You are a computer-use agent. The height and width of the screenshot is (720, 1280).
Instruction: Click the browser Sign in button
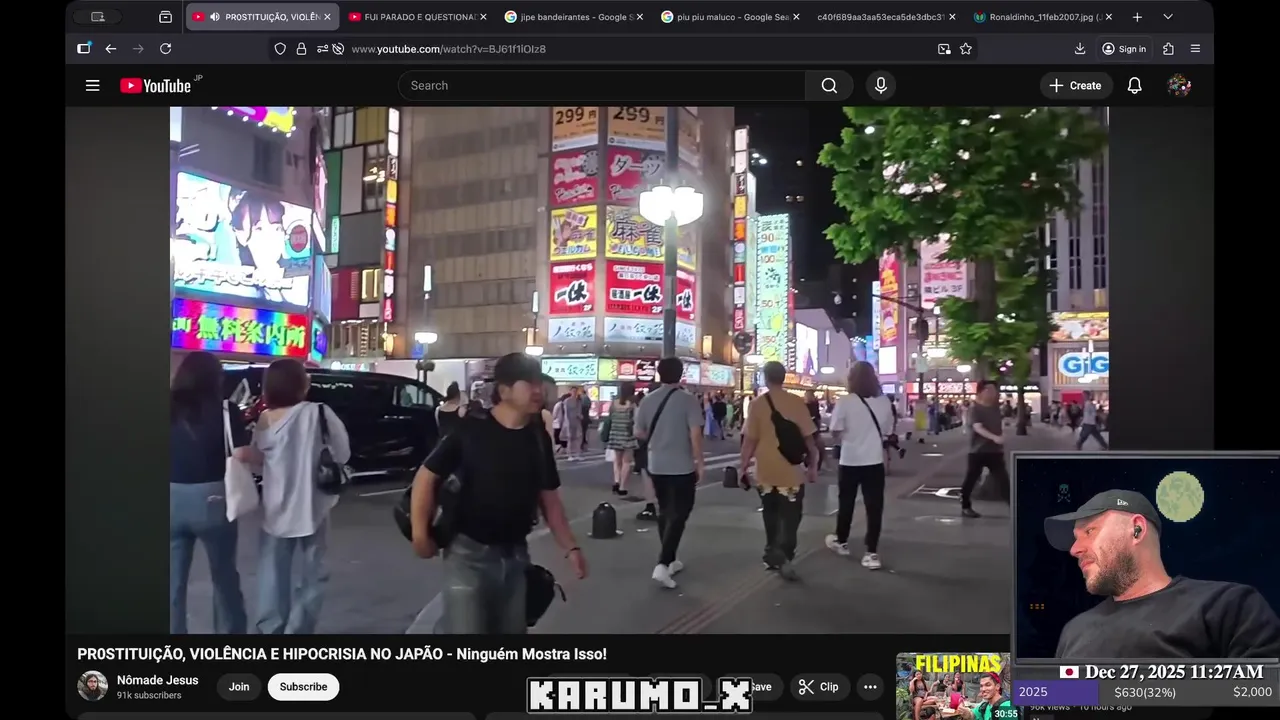[x=1123, y=49]
